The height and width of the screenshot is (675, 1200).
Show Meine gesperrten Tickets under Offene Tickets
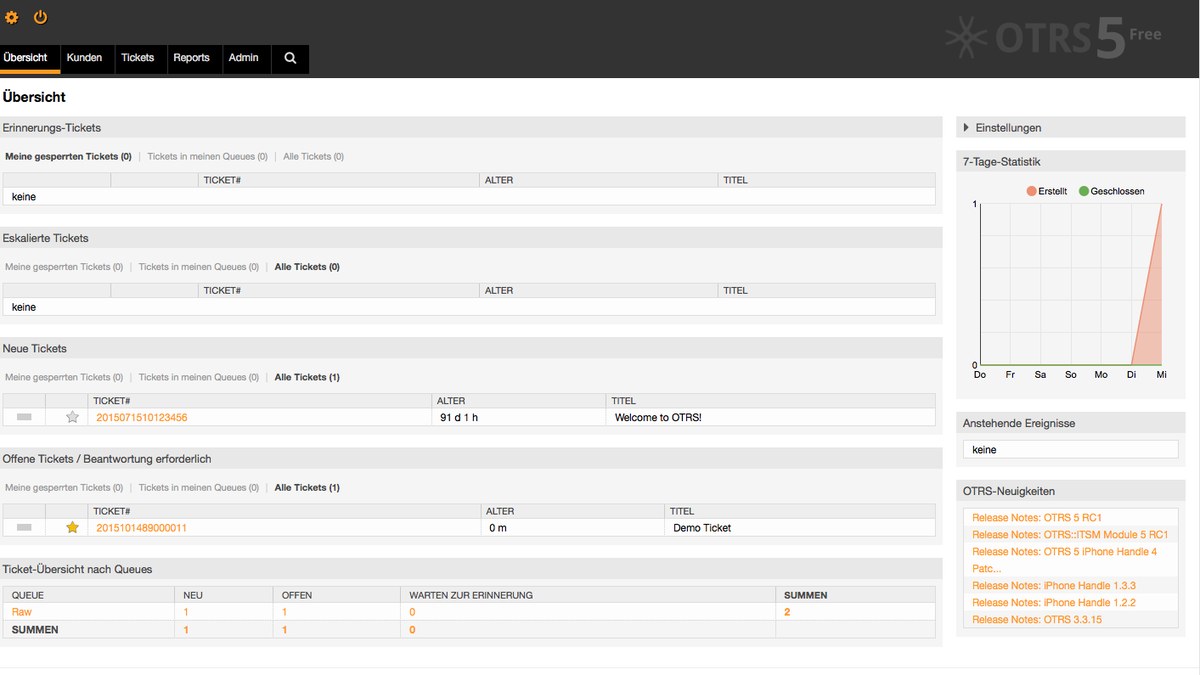coord(64,487)
